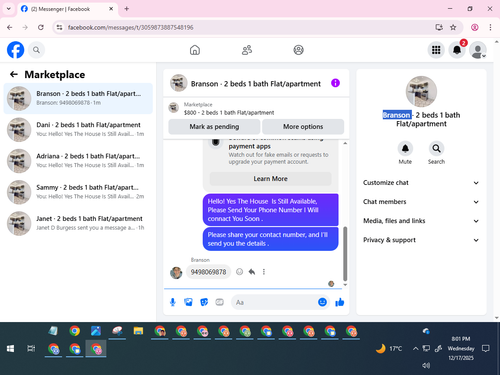Screen dimensions: 500x375
Task: Click the install app icon in address bar
Action: click(439, 27)
